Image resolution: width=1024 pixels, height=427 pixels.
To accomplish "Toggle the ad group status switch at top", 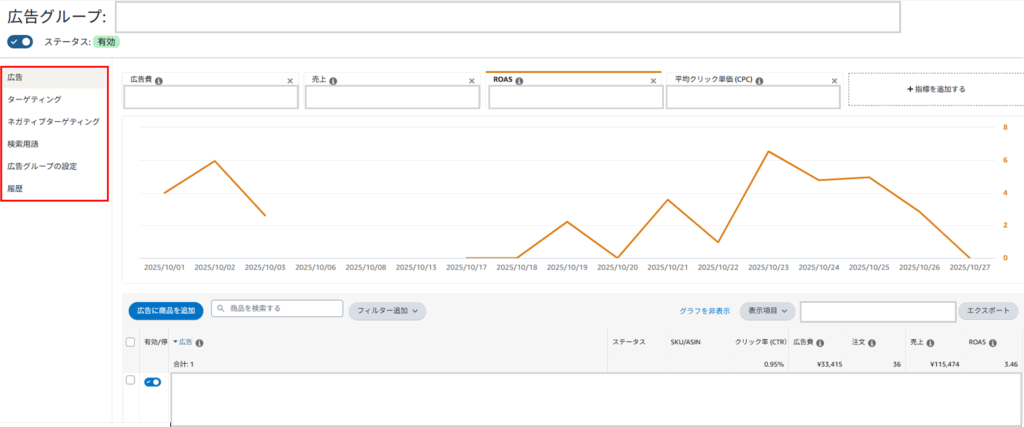I will coord(20,42).
